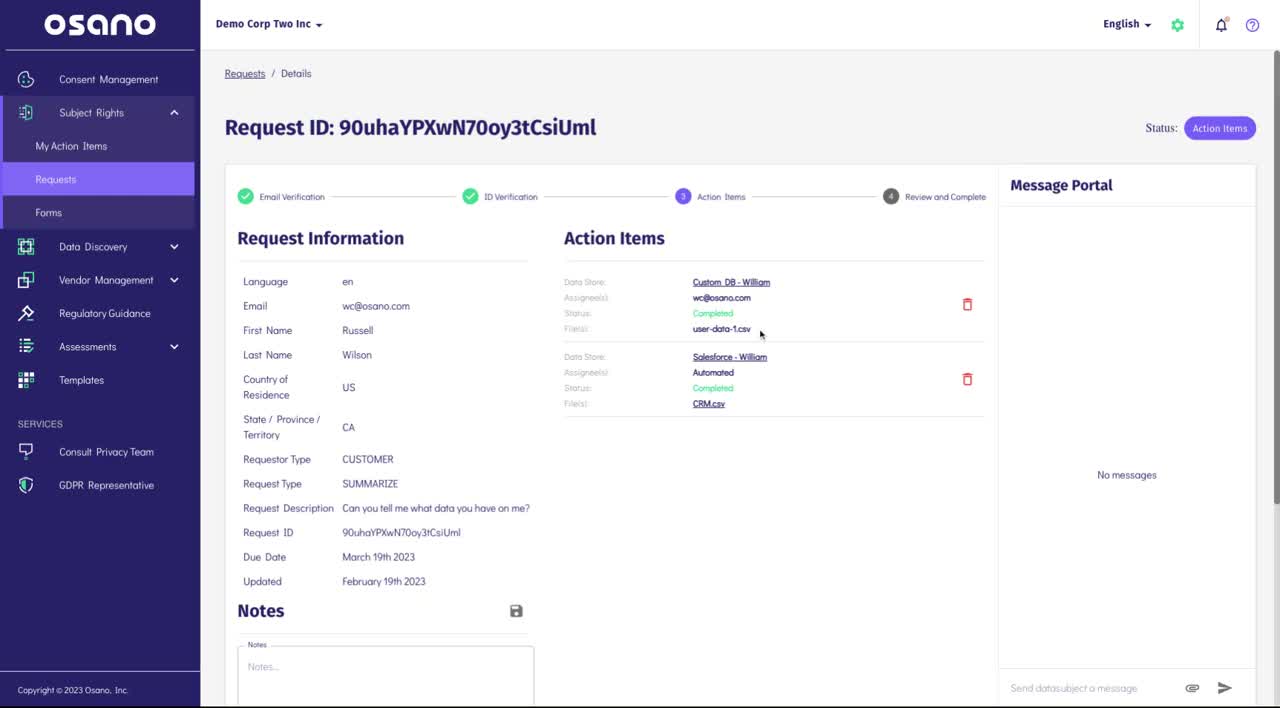This screenshot has height=708, width=1280.
Task: Save notes with the floppy disk icon
Action: pyautogui.click(x=516, y=611)
